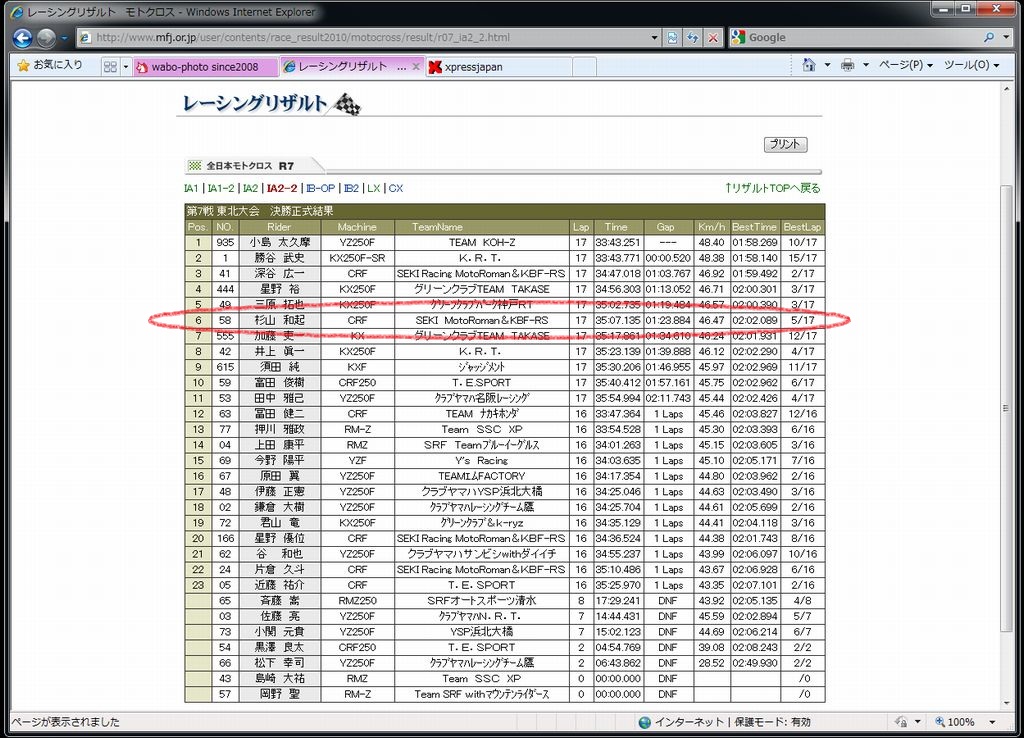This screenshot has width=1024, height=738.
Task: Click the Print icon in command bar
Action: tap(848, 65)
